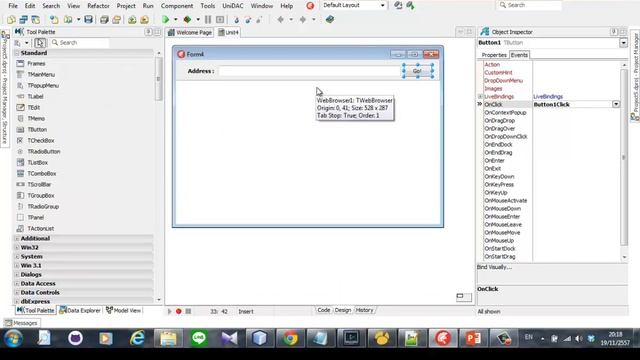Screen dimensions: 640x360
Task: Click the Address edit field on Form4
Action: click(x=310, y=71)
